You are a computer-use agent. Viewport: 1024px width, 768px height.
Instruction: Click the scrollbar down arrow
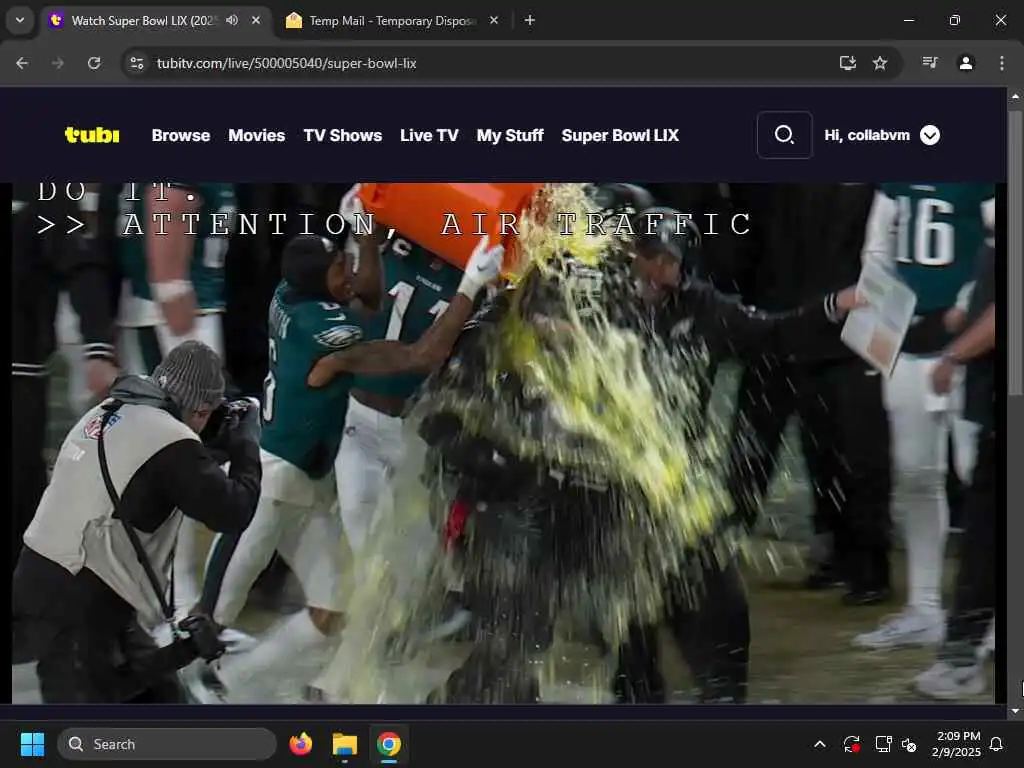[1015, 711]
